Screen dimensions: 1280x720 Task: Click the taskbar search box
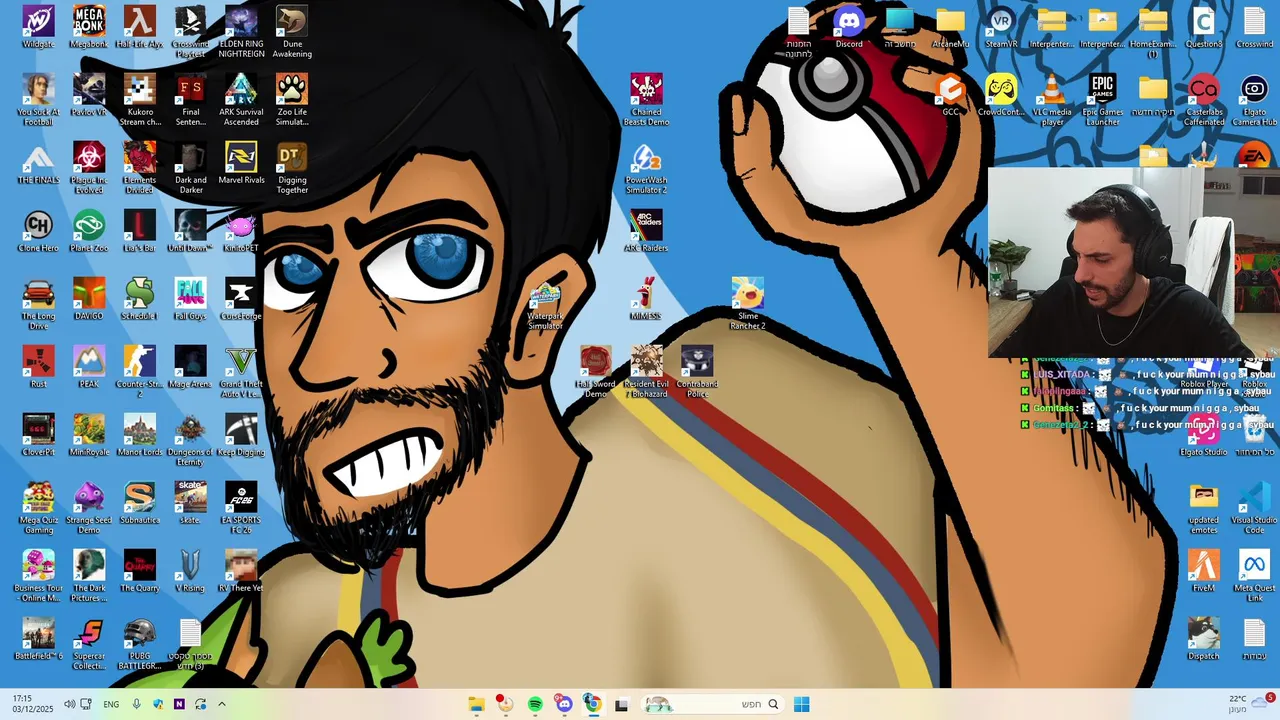coord(713,704)
